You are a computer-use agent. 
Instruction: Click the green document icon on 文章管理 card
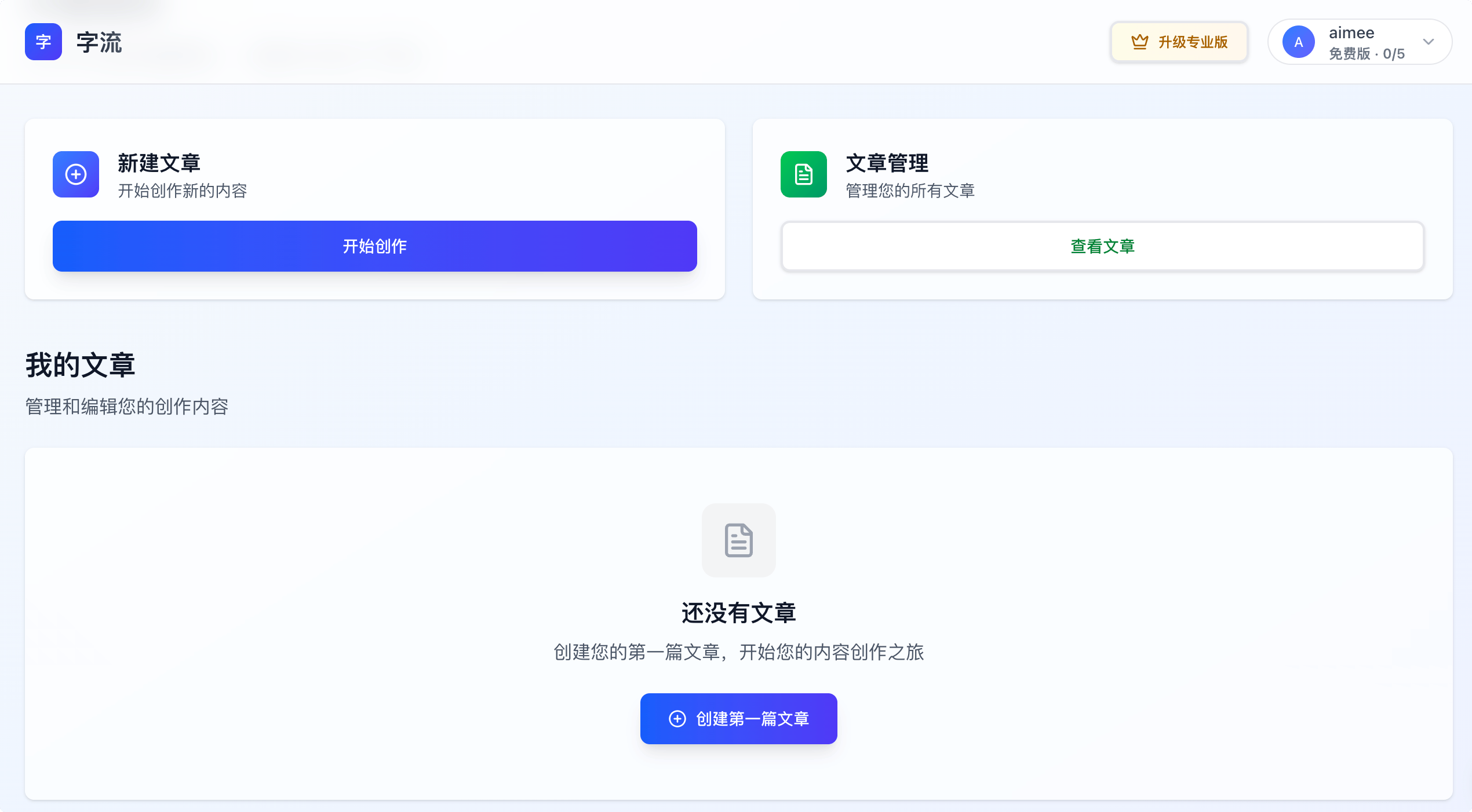(803, 174)
